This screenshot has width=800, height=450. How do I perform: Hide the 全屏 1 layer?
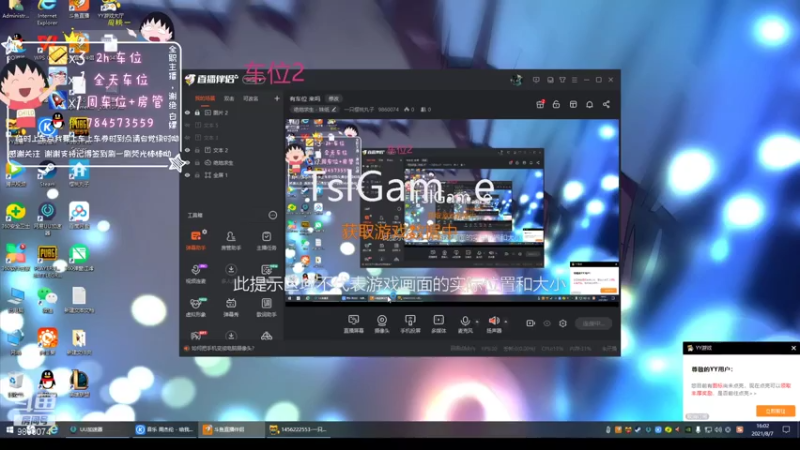pyautogui.click(x=188, y=175)
